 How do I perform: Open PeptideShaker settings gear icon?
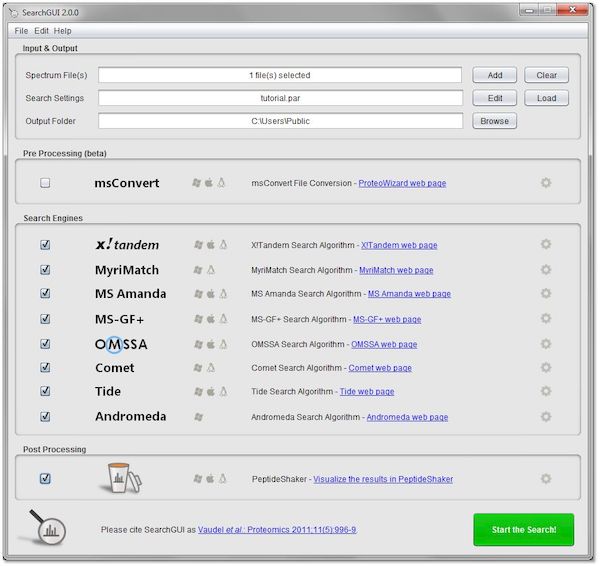pos(546,478)
